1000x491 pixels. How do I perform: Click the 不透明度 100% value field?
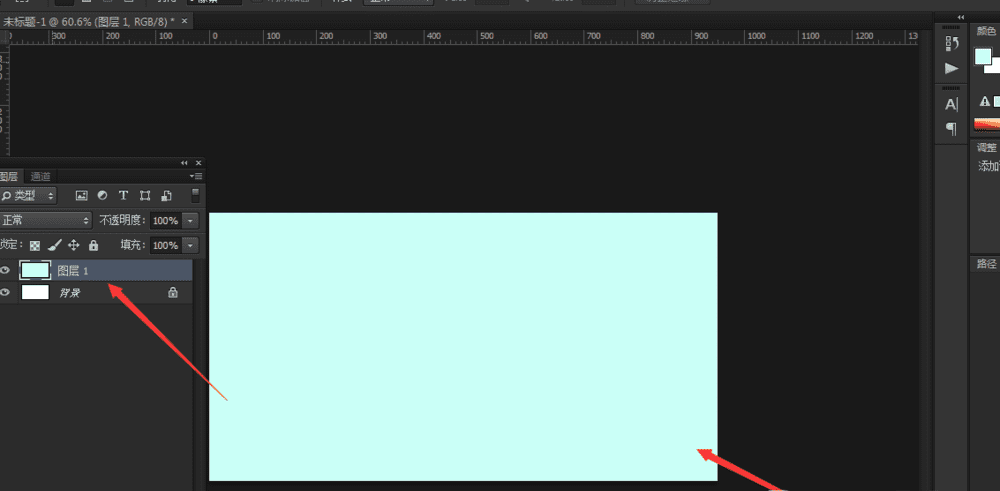point(166,221)
